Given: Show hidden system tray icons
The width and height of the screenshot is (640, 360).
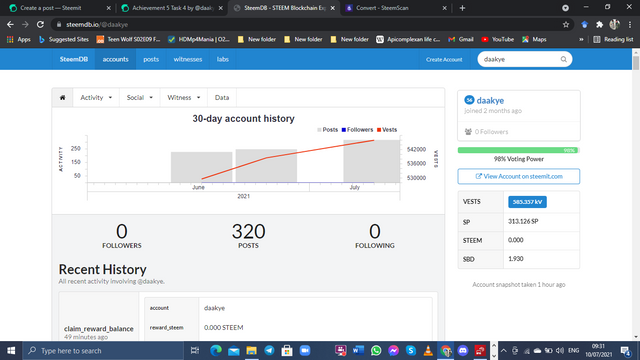Looking at the screenshot, I should (504, 351).
